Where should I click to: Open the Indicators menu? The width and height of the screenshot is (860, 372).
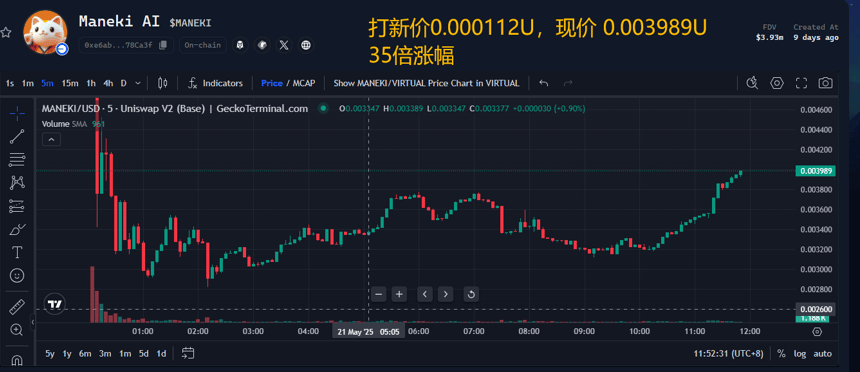click(215, 83)
